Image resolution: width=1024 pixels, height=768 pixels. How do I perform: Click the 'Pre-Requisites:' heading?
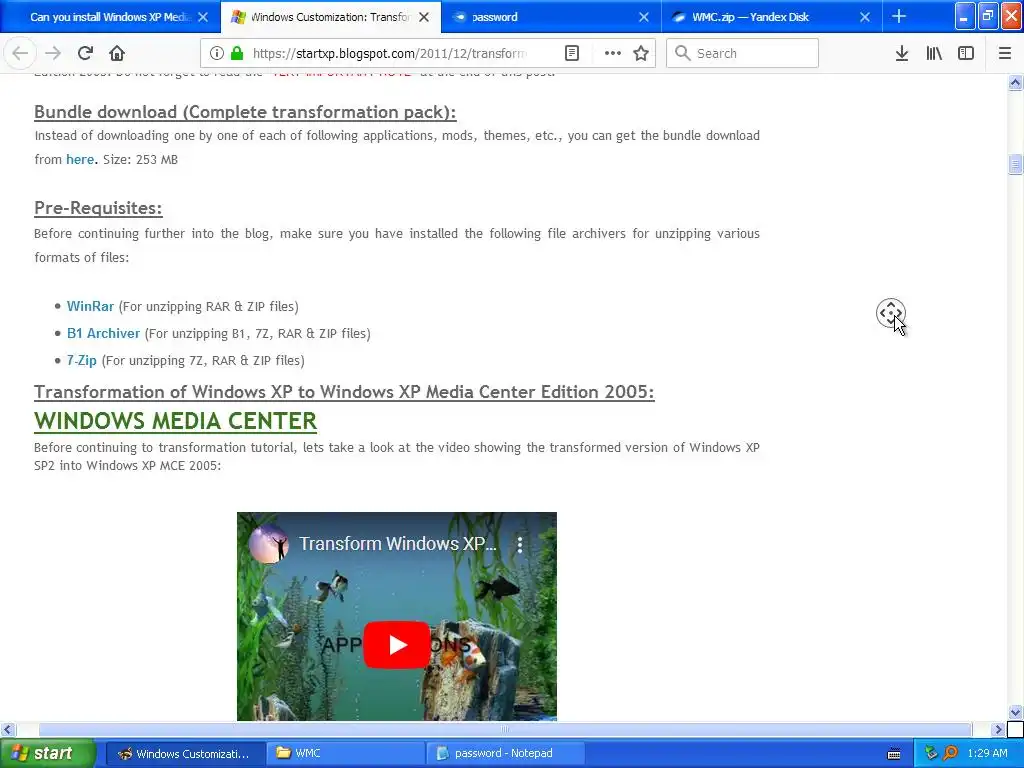tap(98, 208)
